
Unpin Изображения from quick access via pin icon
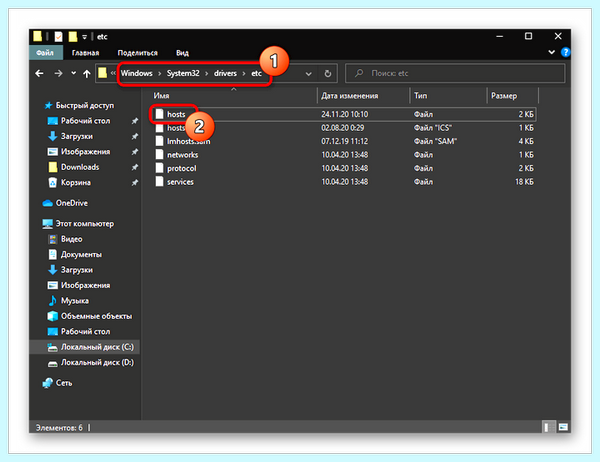[135, 152]
